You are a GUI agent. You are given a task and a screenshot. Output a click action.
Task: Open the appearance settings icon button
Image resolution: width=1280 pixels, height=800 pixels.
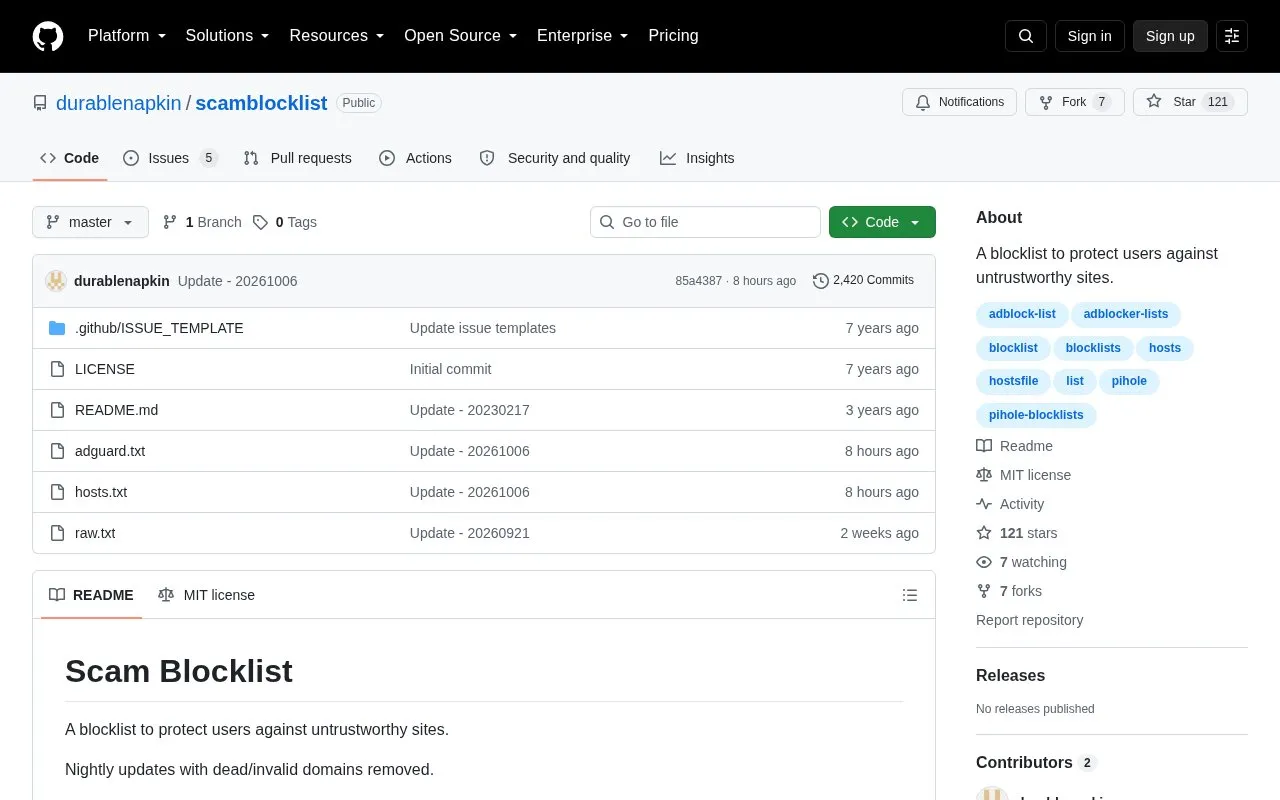tap(1232, 36)
